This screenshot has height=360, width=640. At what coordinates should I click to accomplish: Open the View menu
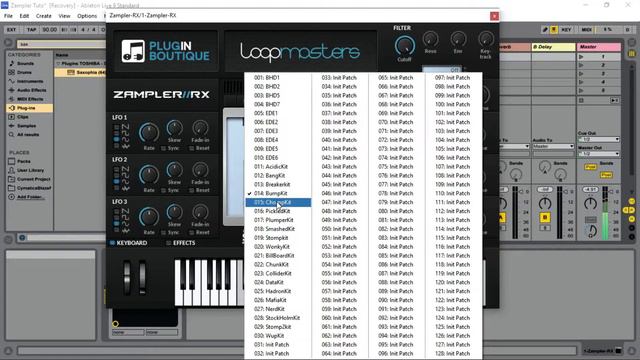tap(64, 16)
